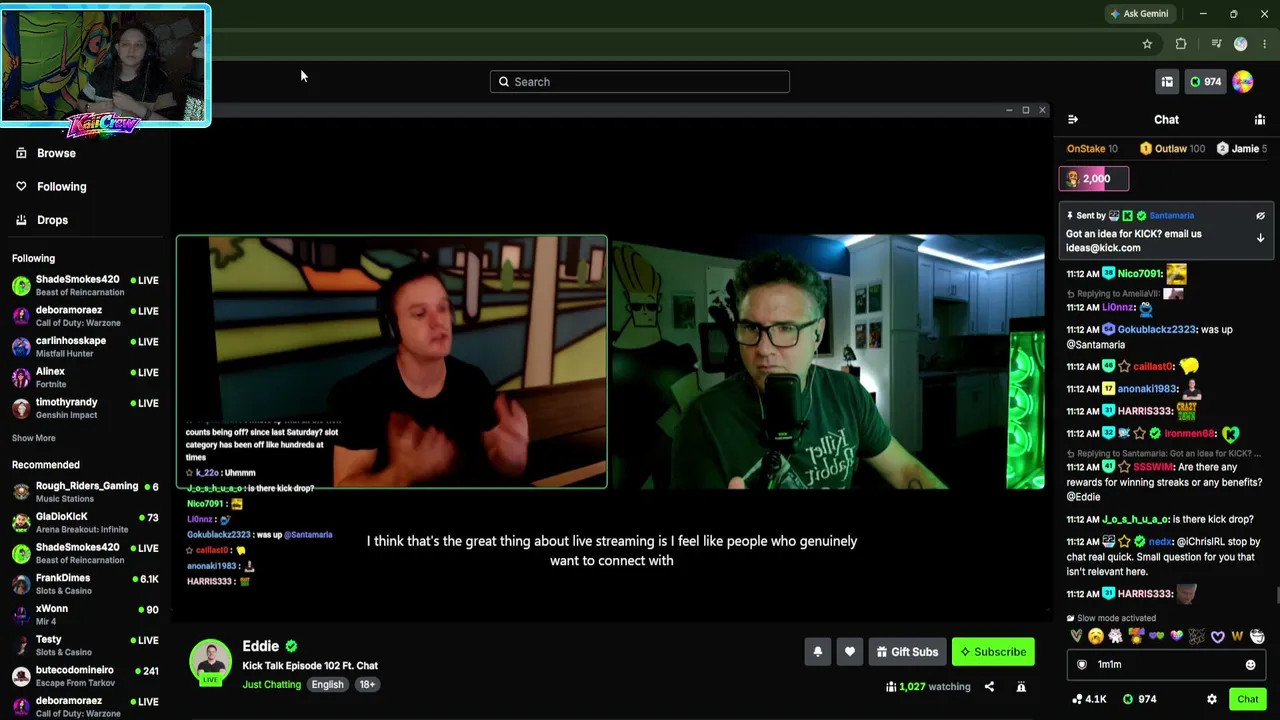1280x720 pixels.
Task: Insert the gold W quick emote
Action: click(1237, 637)
